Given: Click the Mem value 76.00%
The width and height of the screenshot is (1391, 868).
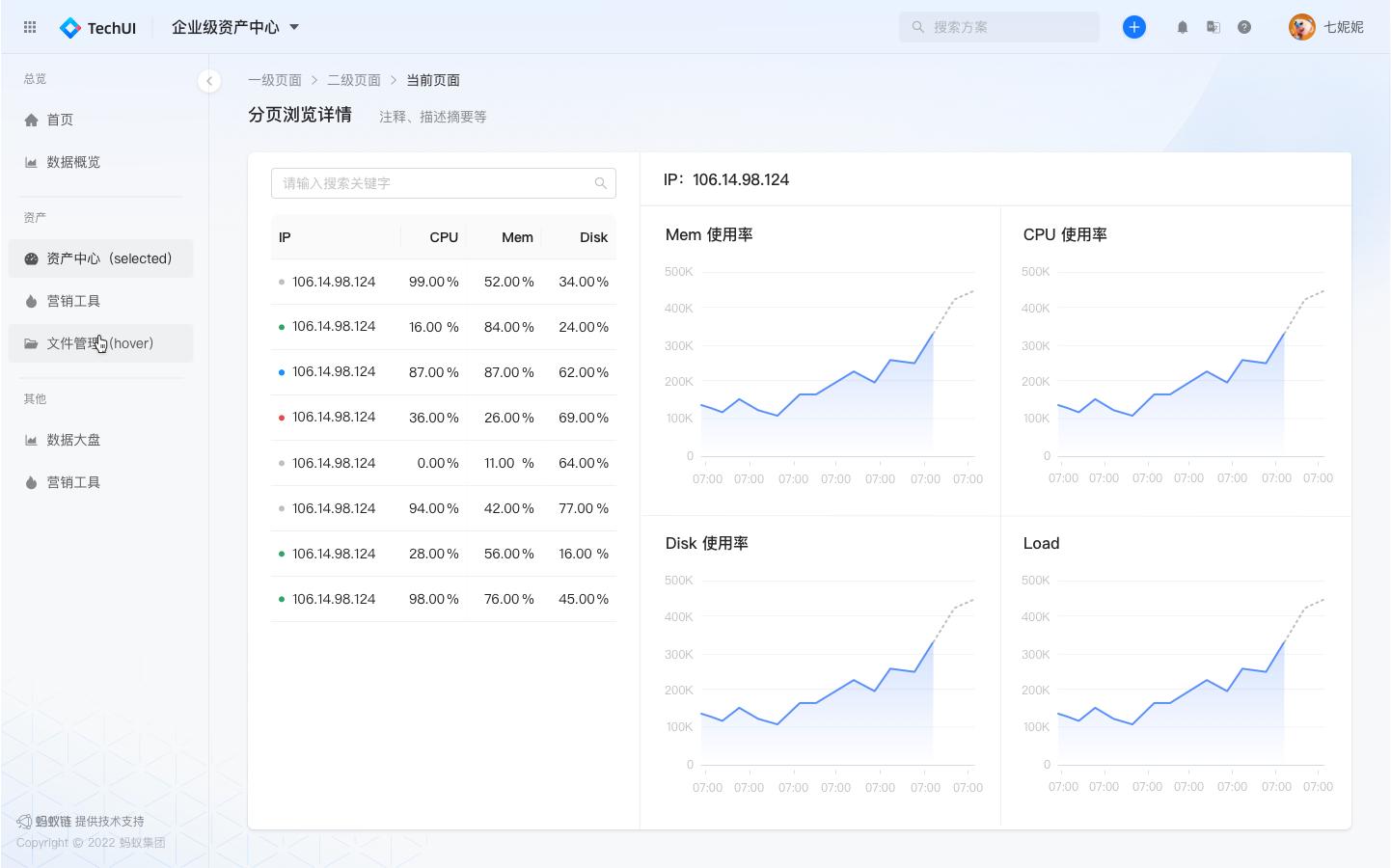Looking at the screenshot, I should point(509,599).
